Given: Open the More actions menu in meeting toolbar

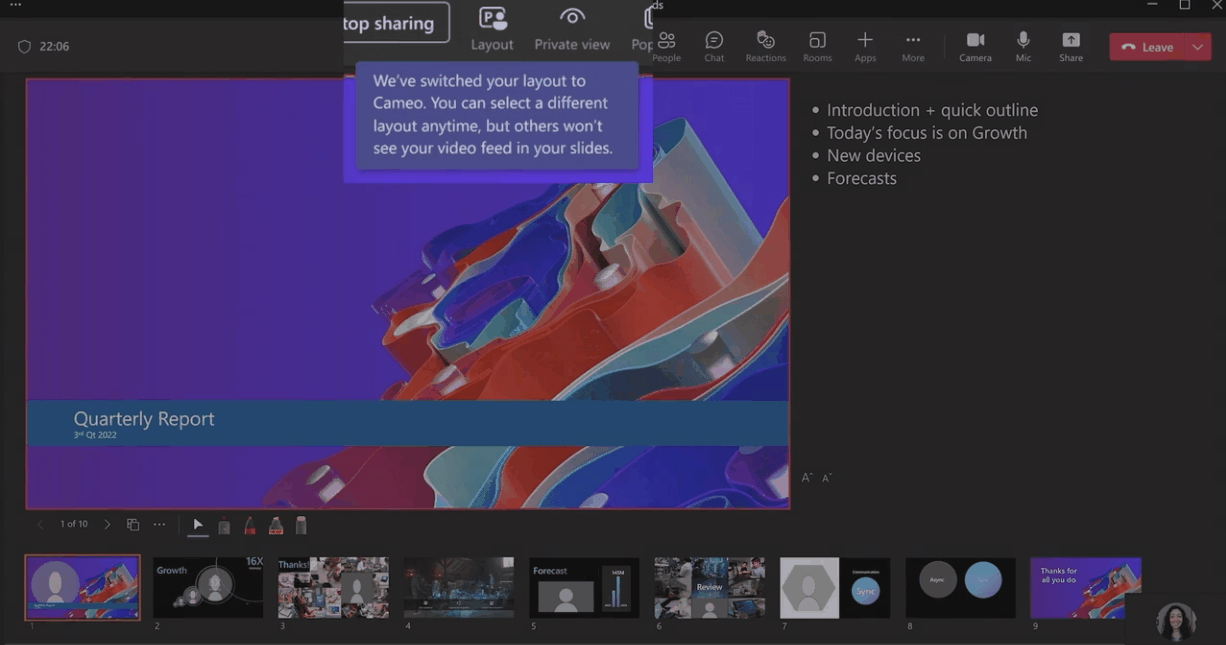Looking at the screenshot, I should click(913, 46).
